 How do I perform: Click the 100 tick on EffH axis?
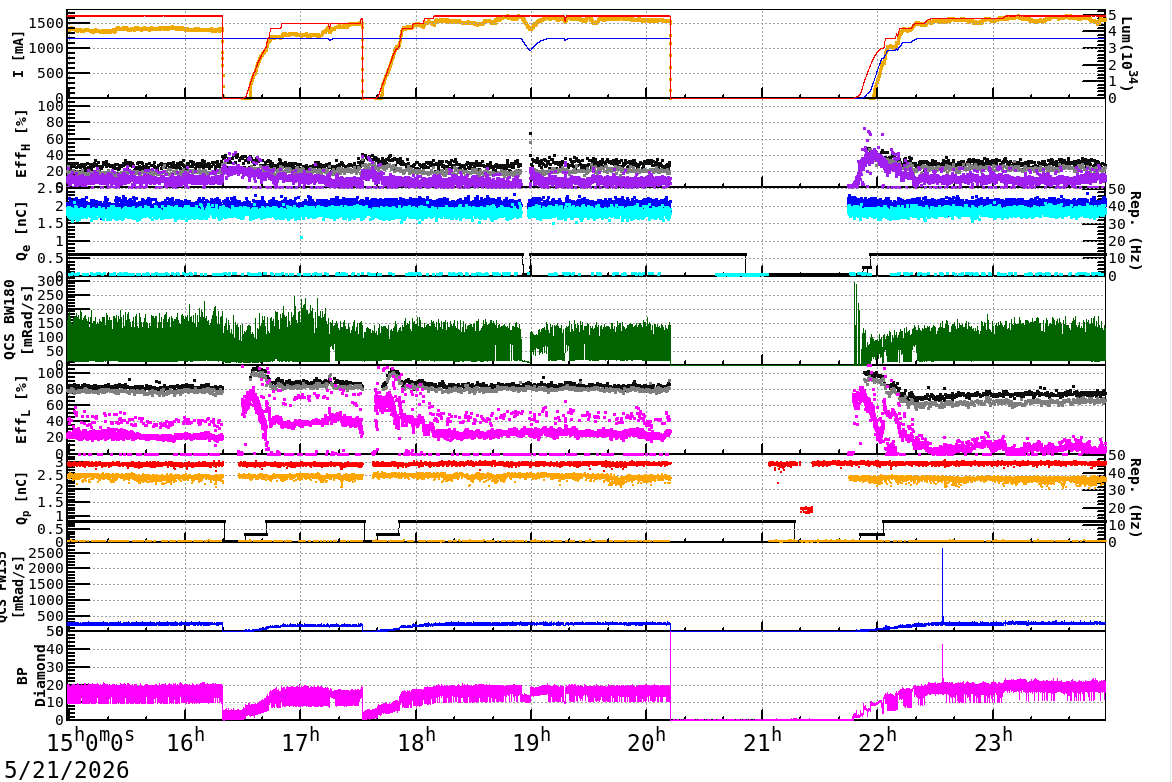click(x=50, y=106)
